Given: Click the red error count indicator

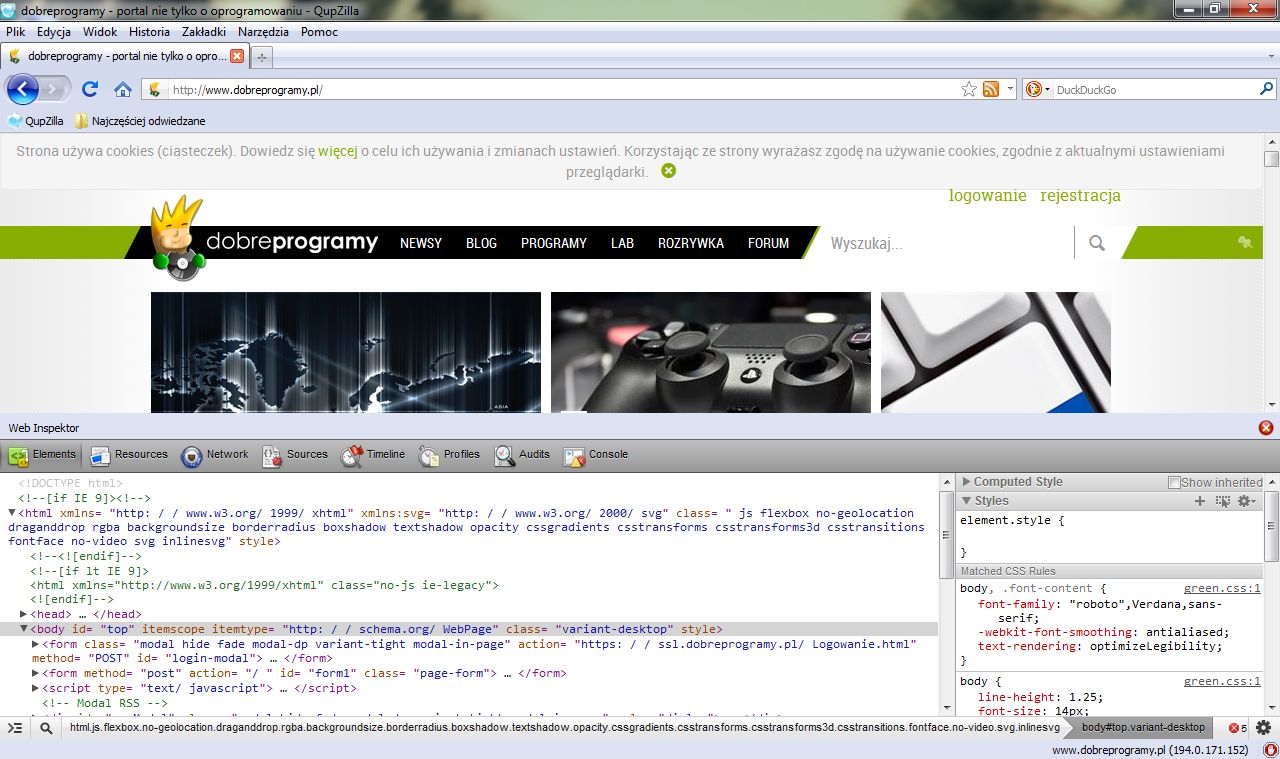Looking at the screenshot, I should coord(1237,728).
